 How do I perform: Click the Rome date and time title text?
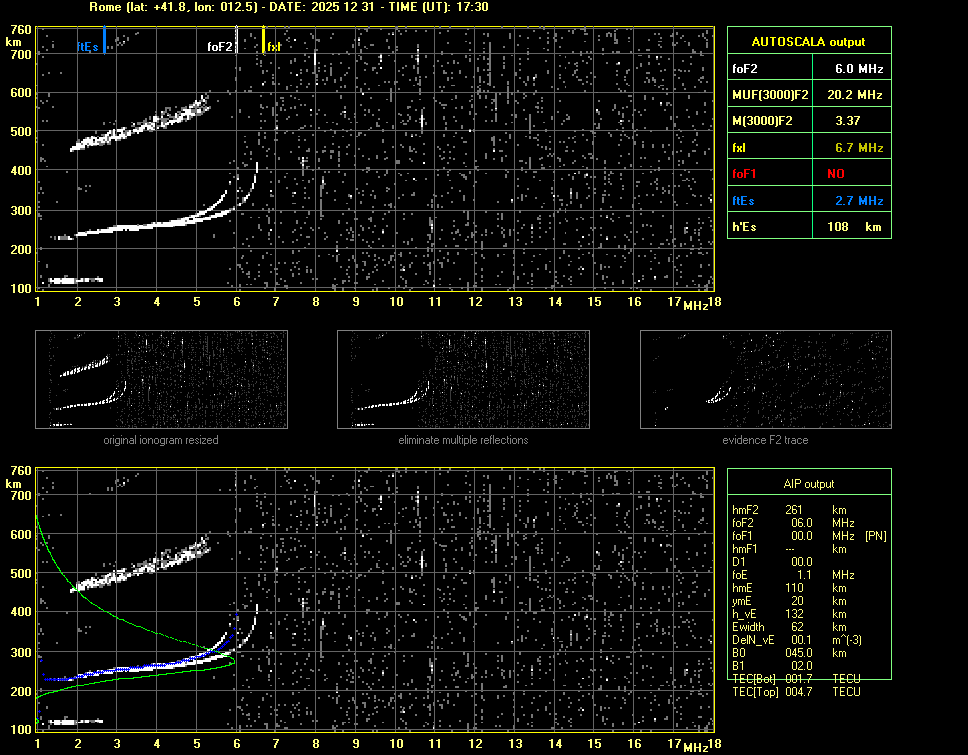click(289, 7)
